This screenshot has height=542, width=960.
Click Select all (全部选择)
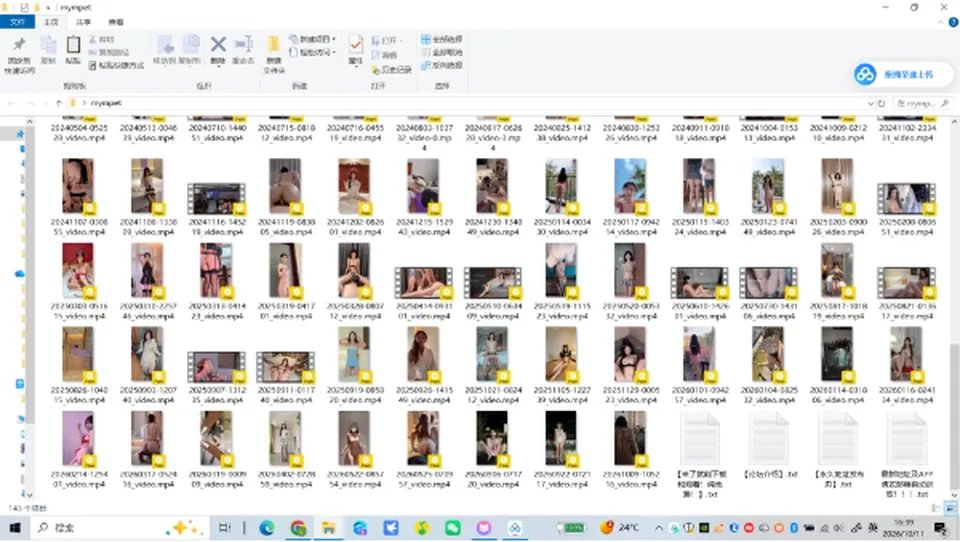tap(441, 39)
